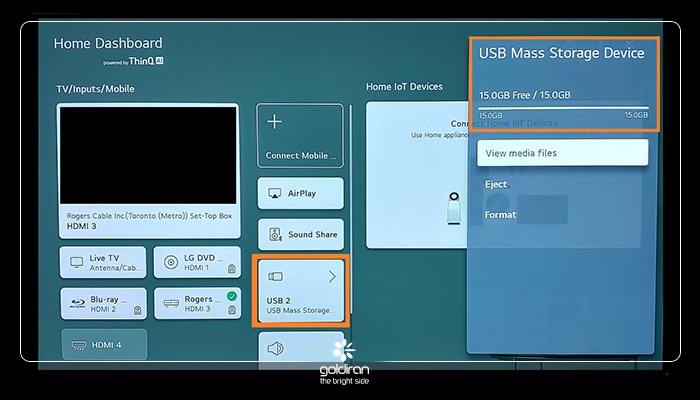Click the plus icon on Connect Mobile tile
This screenshot has width=700, height=400.
point(277,122)
